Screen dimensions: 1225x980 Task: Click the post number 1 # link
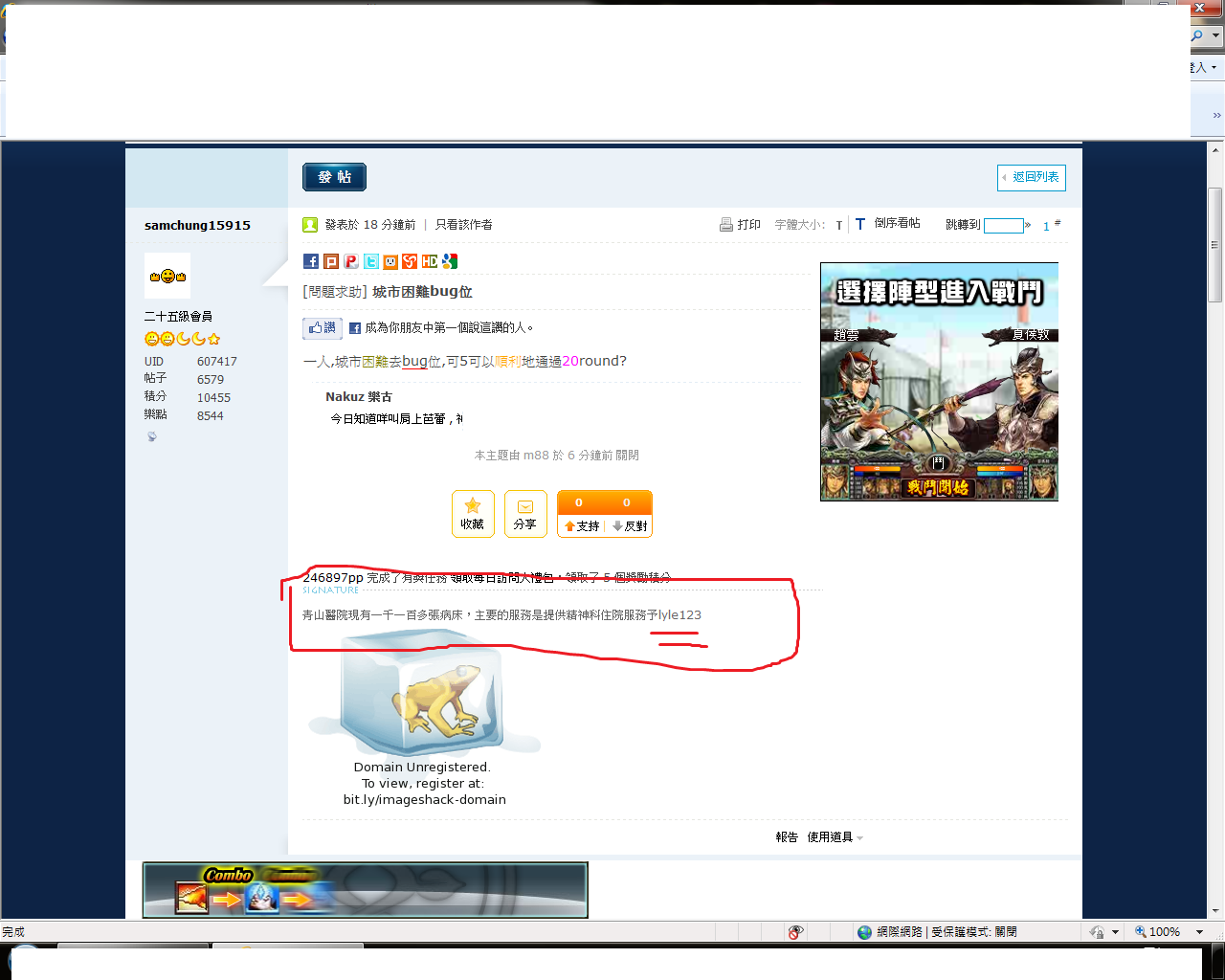coord(1051,226)
